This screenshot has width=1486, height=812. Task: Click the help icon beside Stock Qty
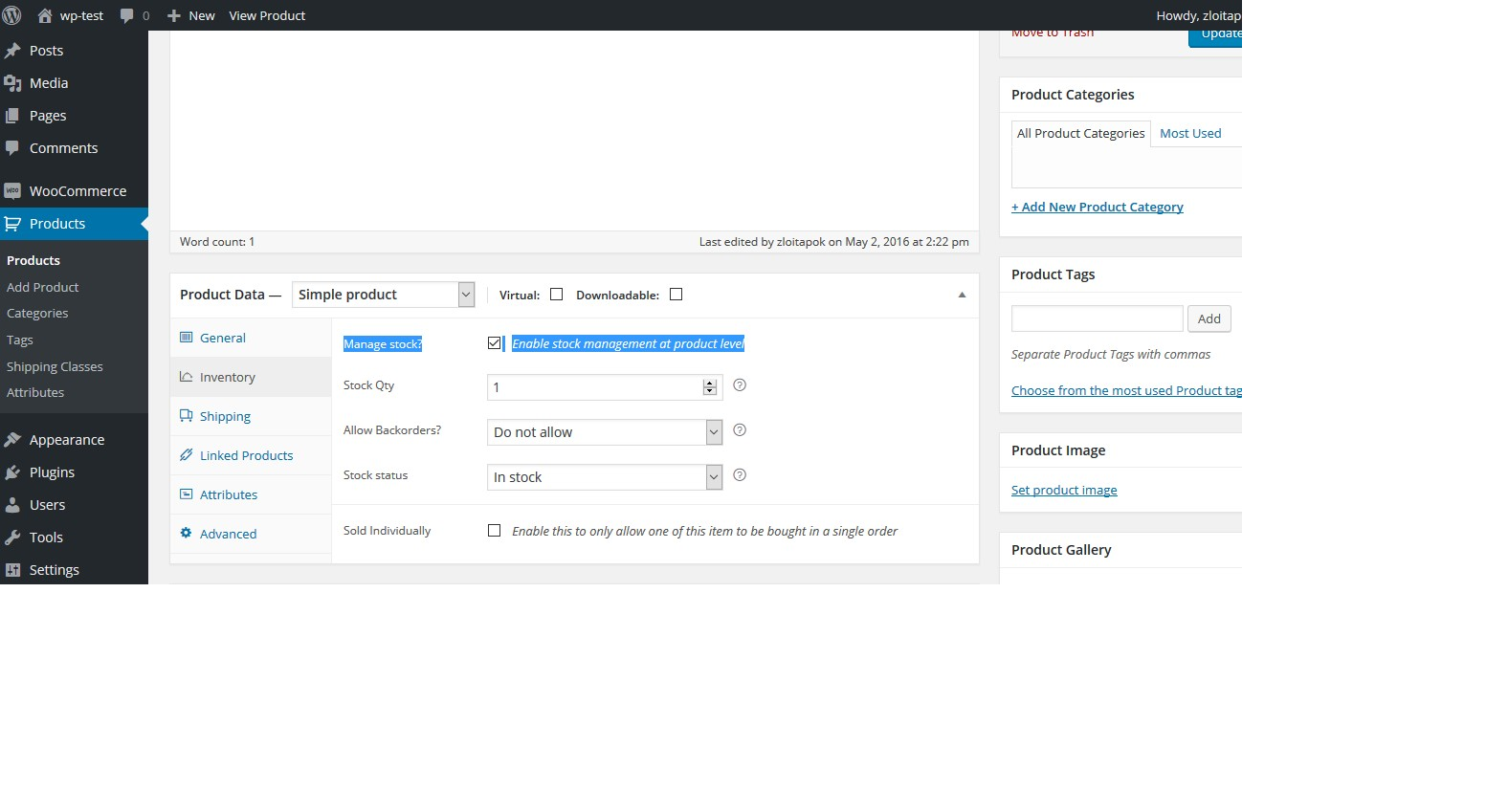click(x=740, y=385)
